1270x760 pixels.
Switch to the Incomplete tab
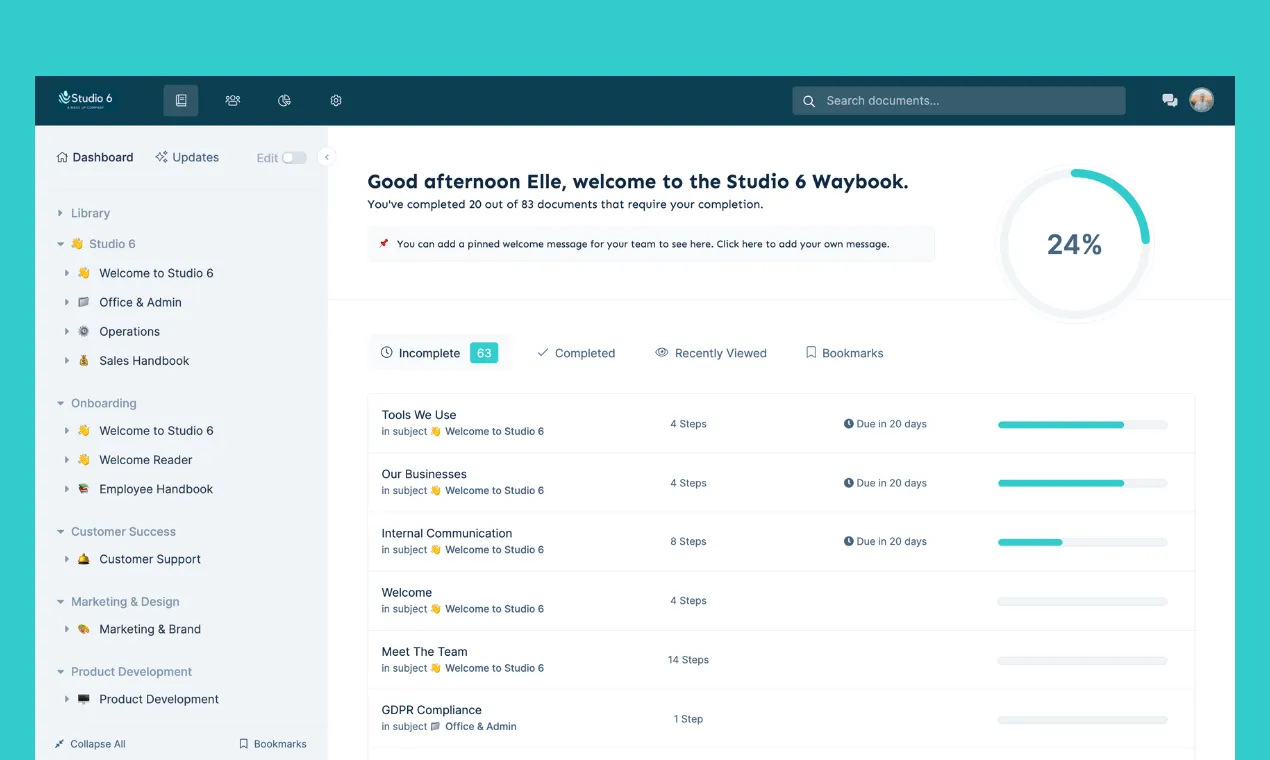click(439, 353)
